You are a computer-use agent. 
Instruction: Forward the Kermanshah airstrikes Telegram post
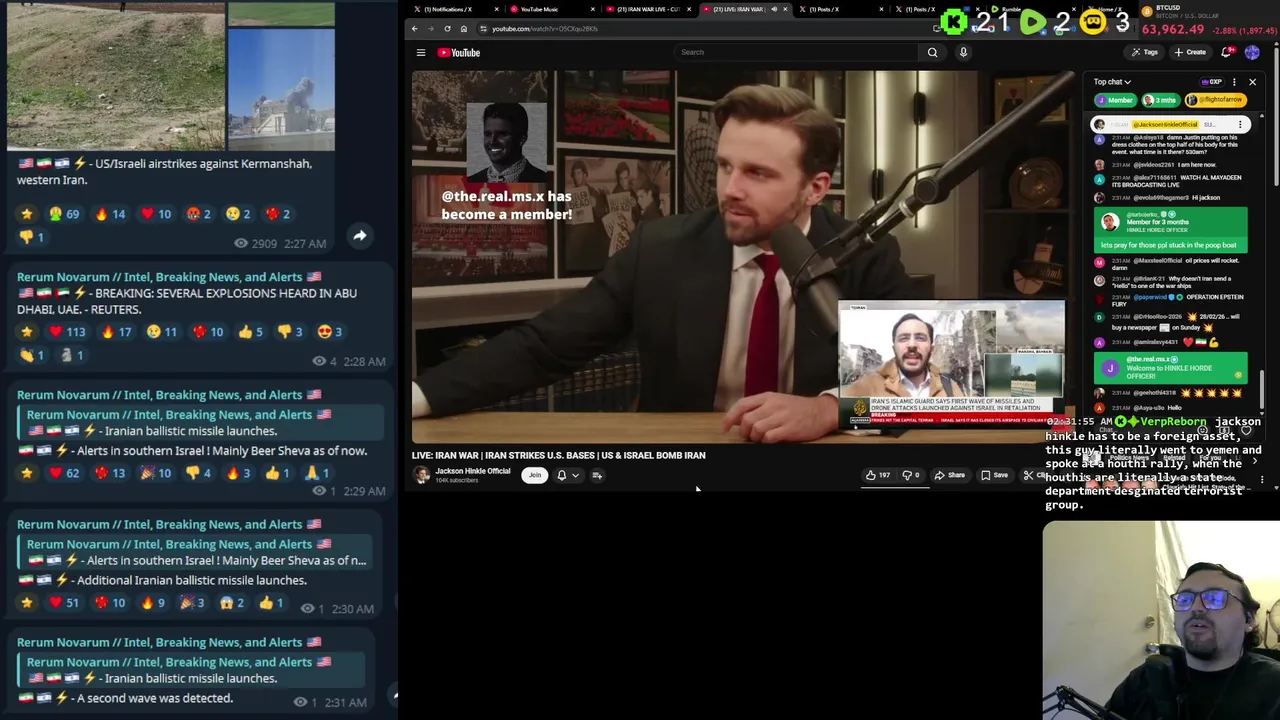[359, 235]
